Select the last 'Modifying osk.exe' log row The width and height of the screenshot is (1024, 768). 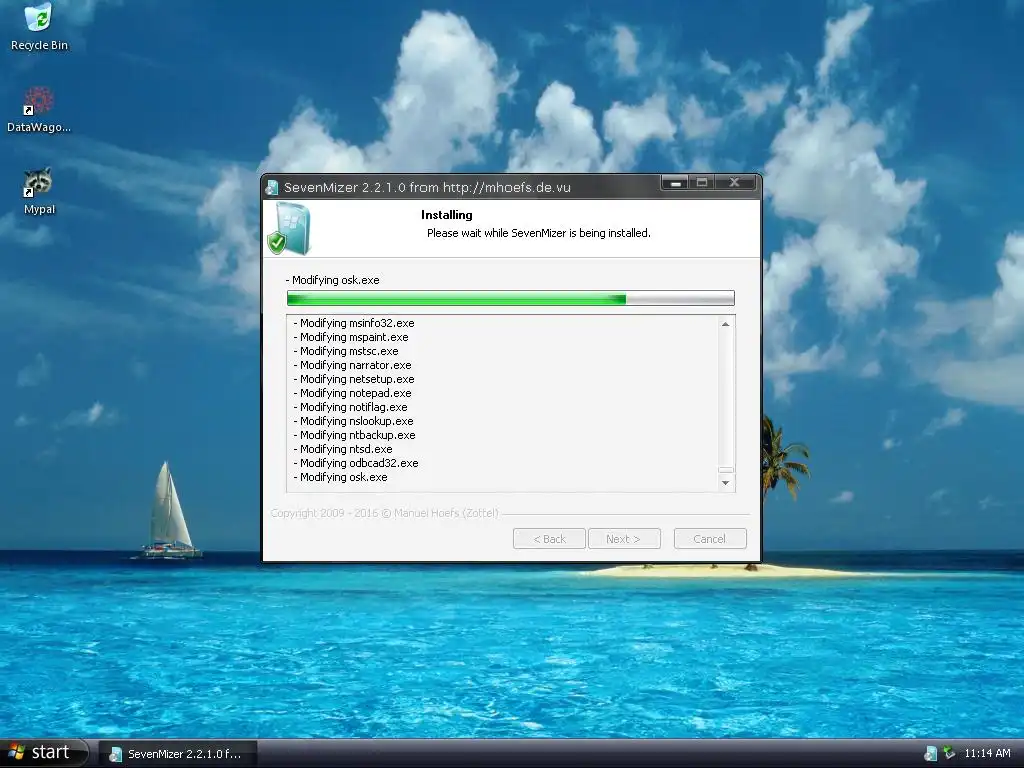[x=340, y=477]
